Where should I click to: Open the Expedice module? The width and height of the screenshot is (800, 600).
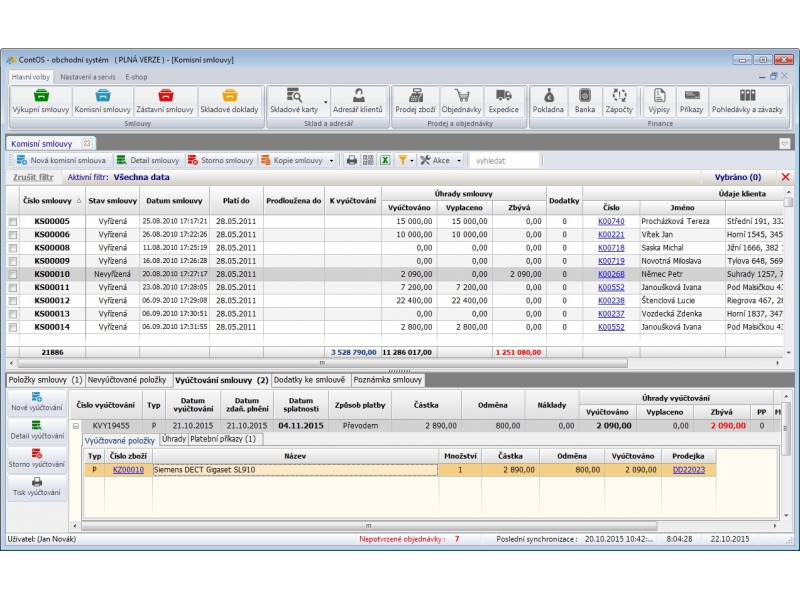tap(504, 101)
